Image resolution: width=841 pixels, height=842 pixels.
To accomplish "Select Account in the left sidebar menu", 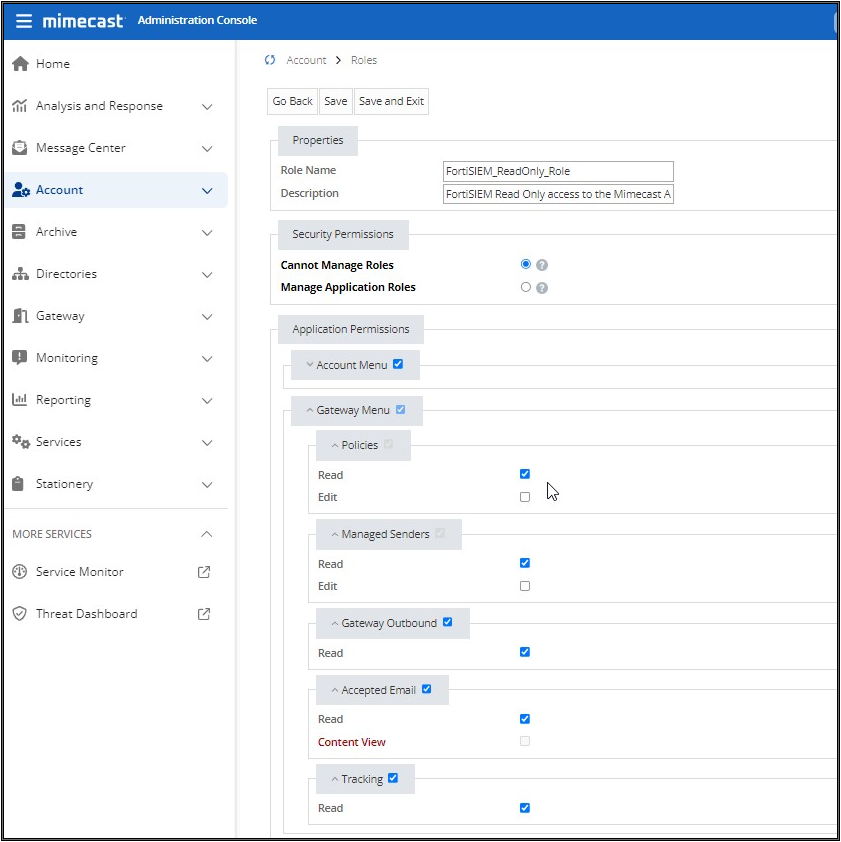I will (x=60, y=189).
